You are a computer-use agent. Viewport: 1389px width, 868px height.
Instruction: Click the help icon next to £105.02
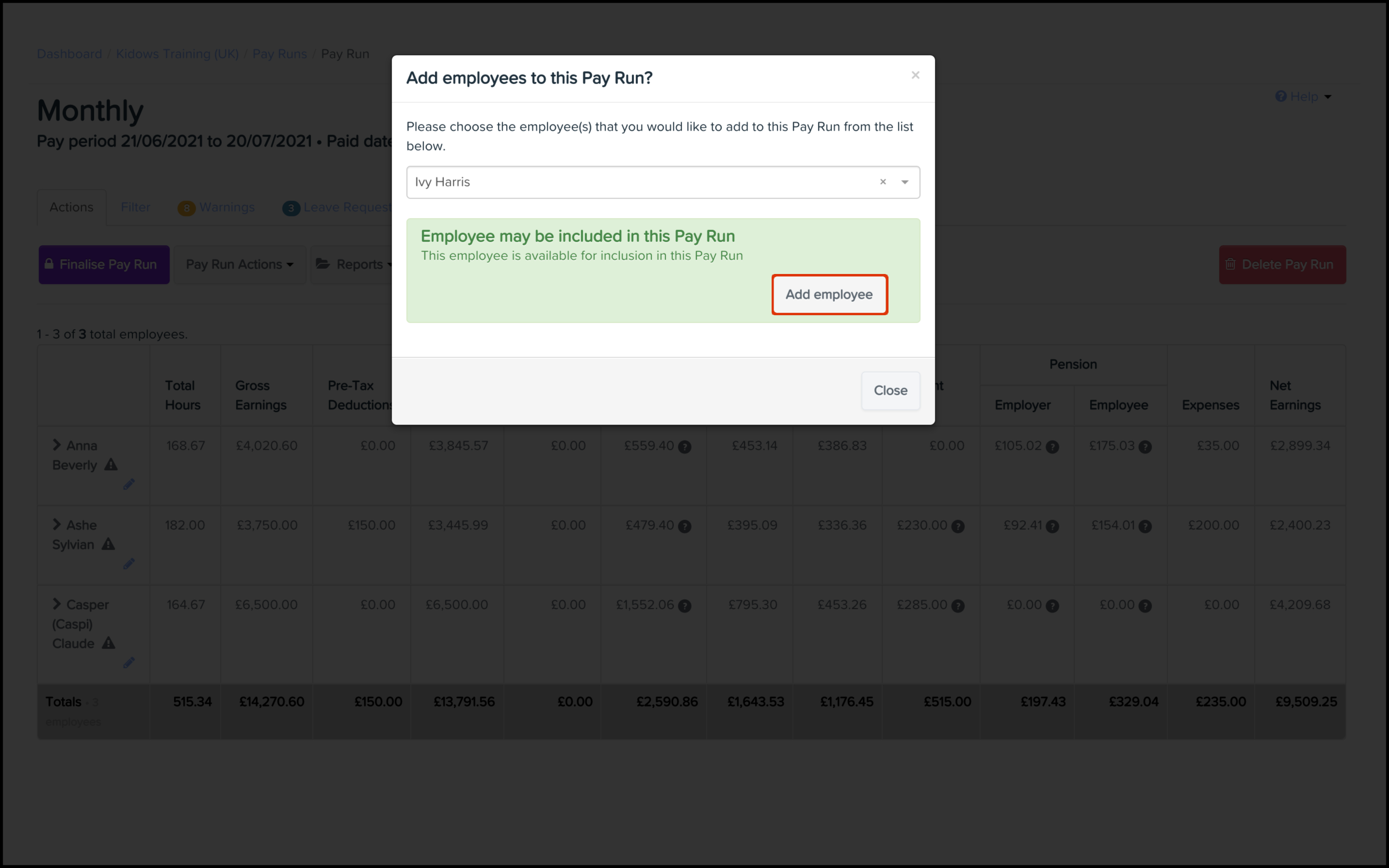point(1052,447)
